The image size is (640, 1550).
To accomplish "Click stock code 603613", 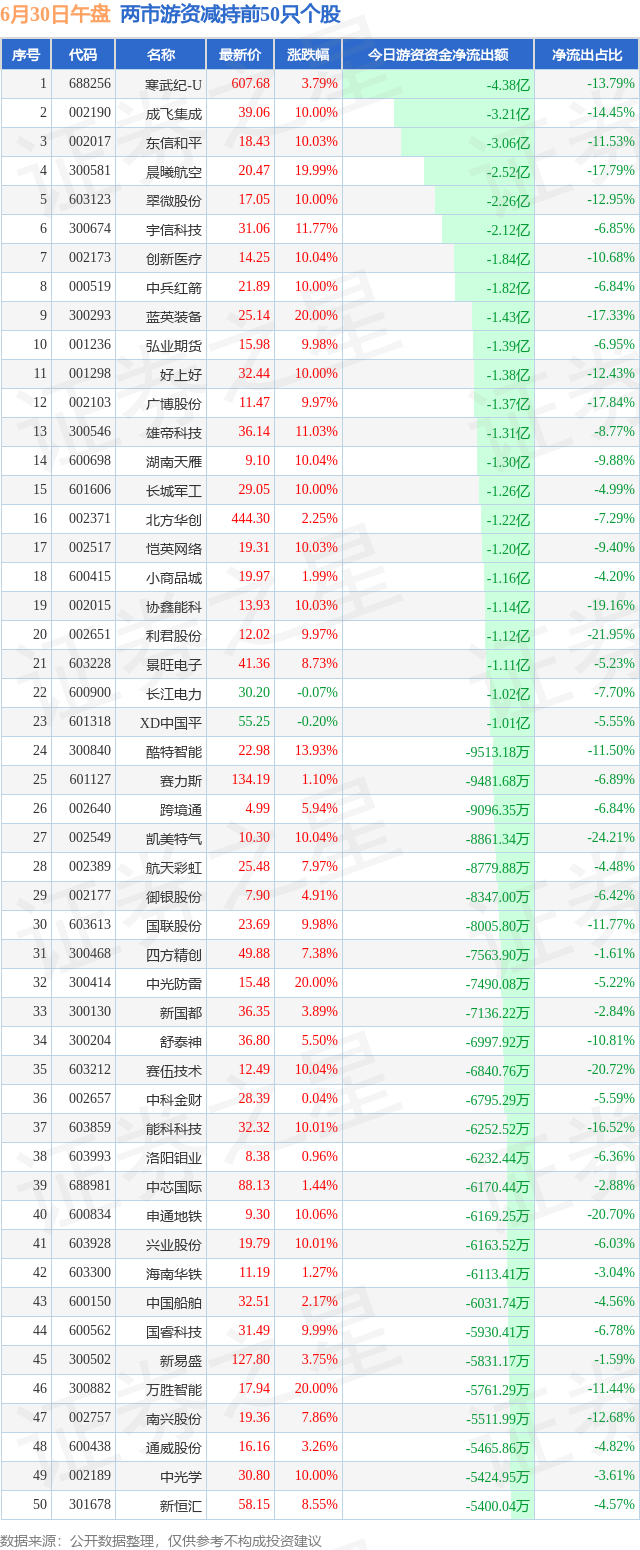I will 90,925.
